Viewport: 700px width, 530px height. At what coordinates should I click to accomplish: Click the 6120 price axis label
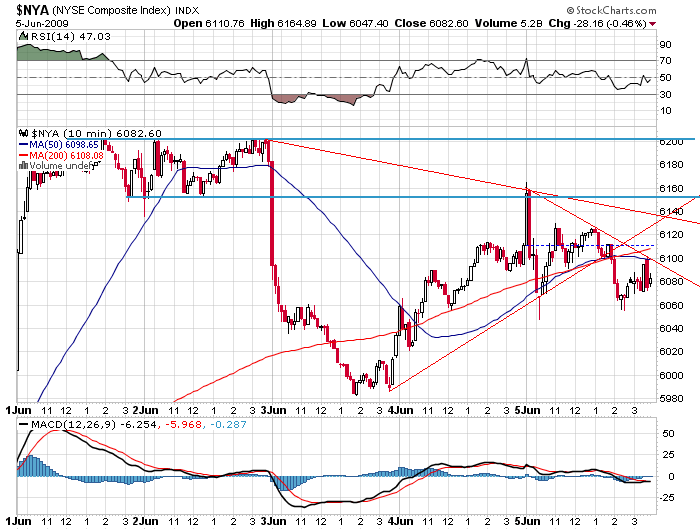pos(671,234)
